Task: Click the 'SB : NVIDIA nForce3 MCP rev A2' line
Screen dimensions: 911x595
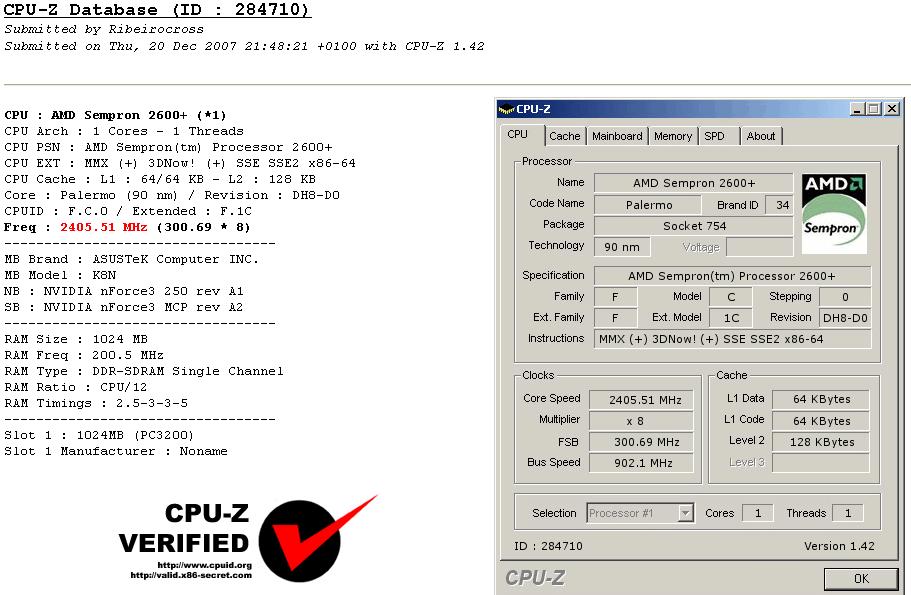Action: click(x=124, y=307)
